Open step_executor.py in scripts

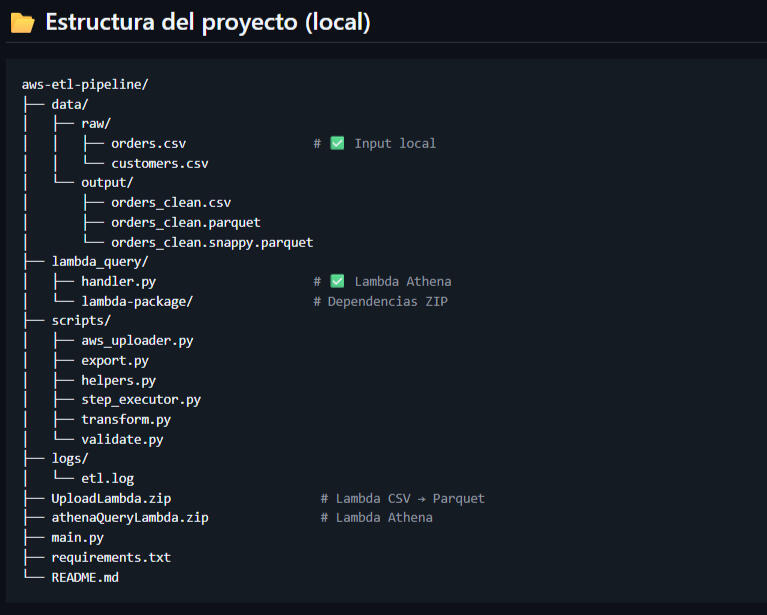coord(141,399)
